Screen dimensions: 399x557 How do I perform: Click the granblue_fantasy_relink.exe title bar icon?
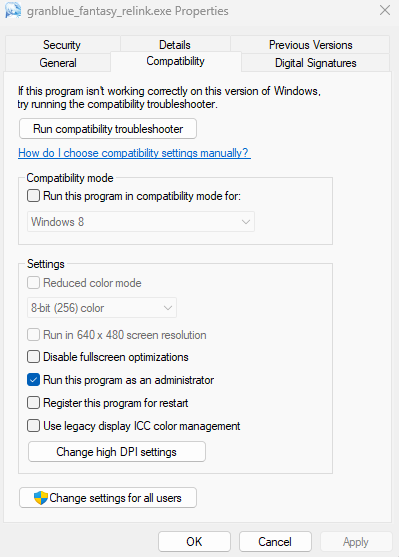pyautogui.click(x=13, y=10)
